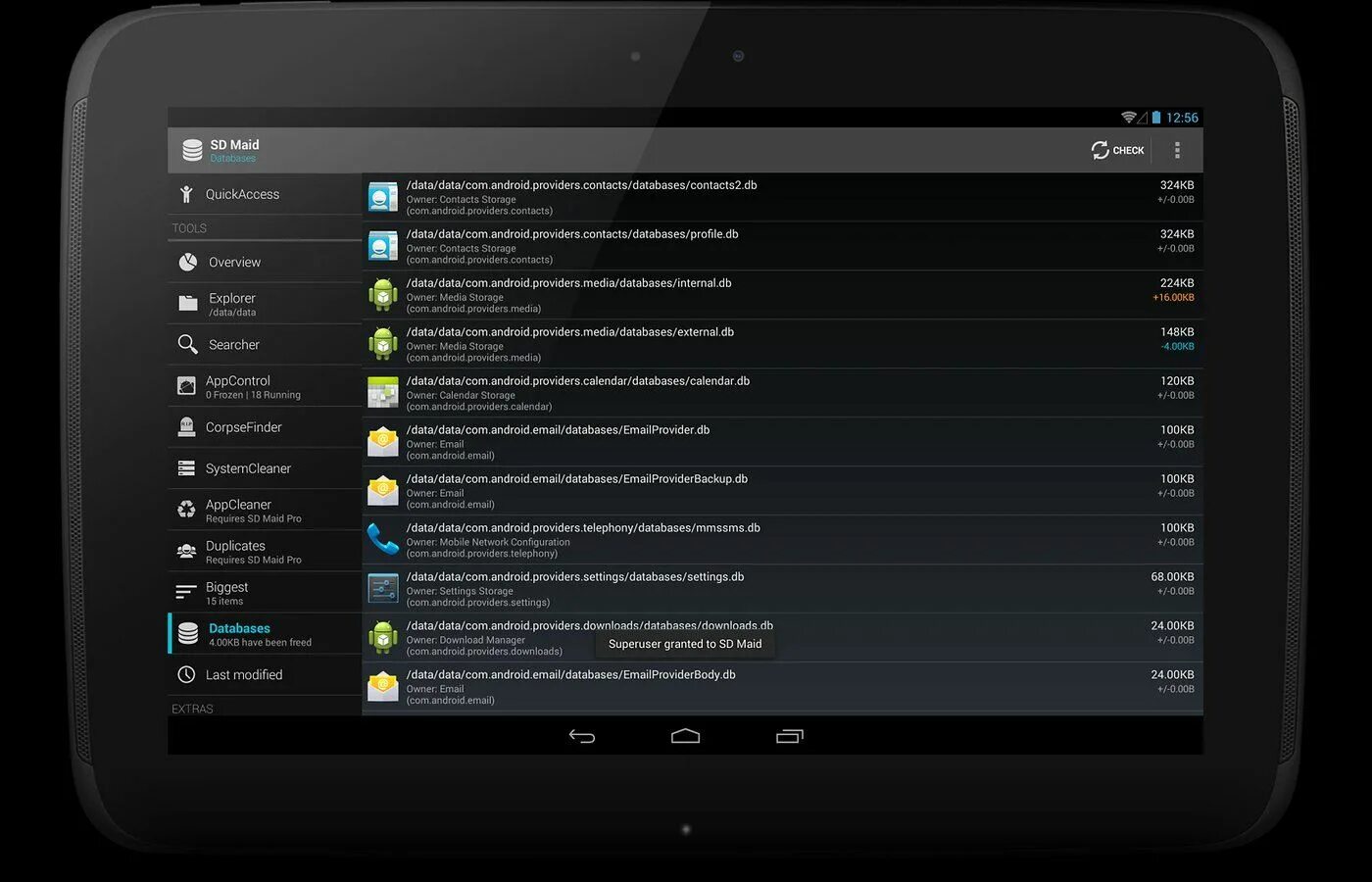
Task: Open the CorpseFinder tool
Action: pyautogui.click(x=265, y=427)
